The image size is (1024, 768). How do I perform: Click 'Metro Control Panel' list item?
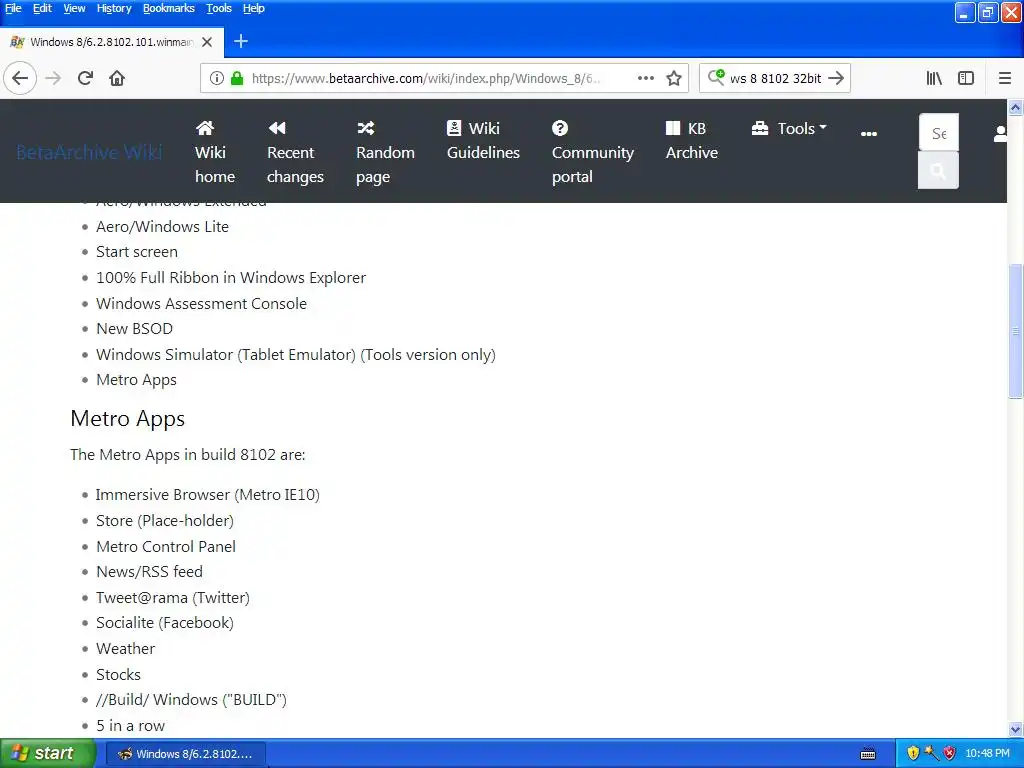[166, 547]
